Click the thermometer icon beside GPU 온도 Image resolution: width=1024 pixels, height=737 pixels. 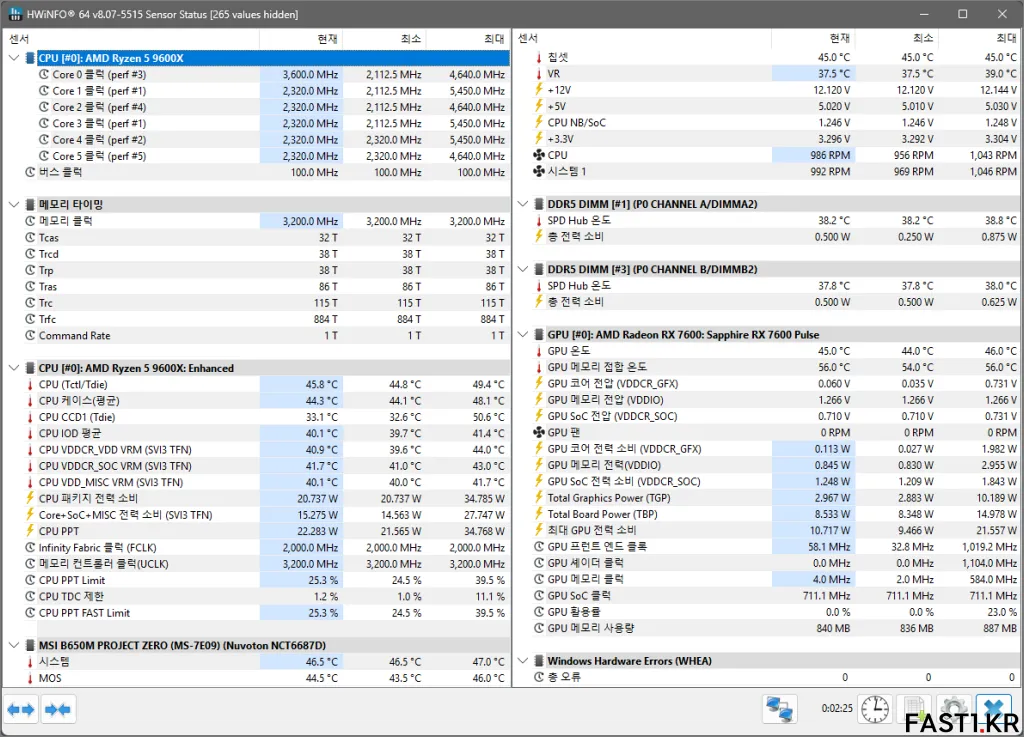coord(539,351)
